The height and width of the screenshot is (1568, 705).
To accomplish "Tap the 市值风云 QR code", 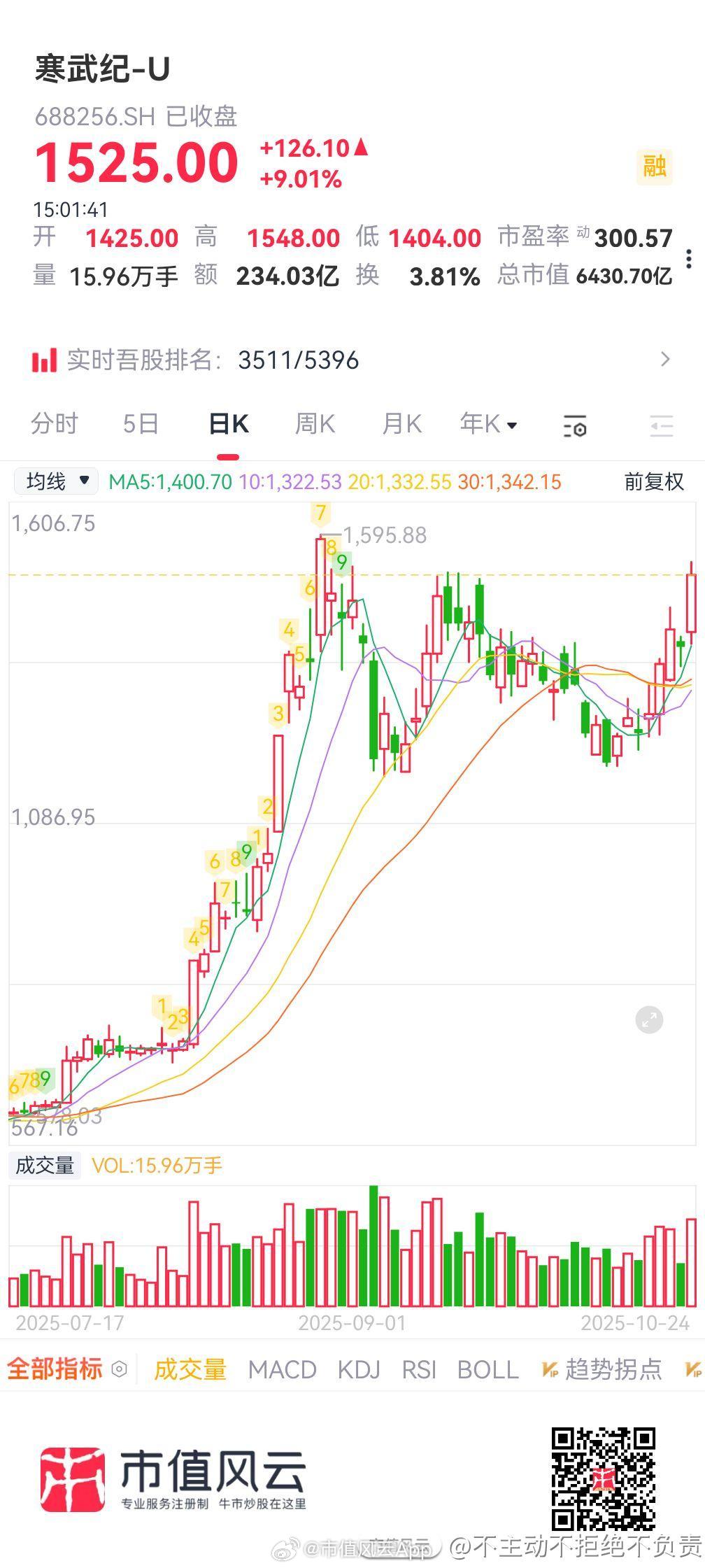I will [603, 1480].
